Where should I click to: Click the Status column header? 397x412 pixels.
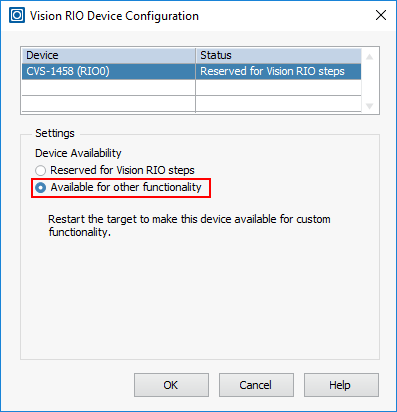point(278,55)
